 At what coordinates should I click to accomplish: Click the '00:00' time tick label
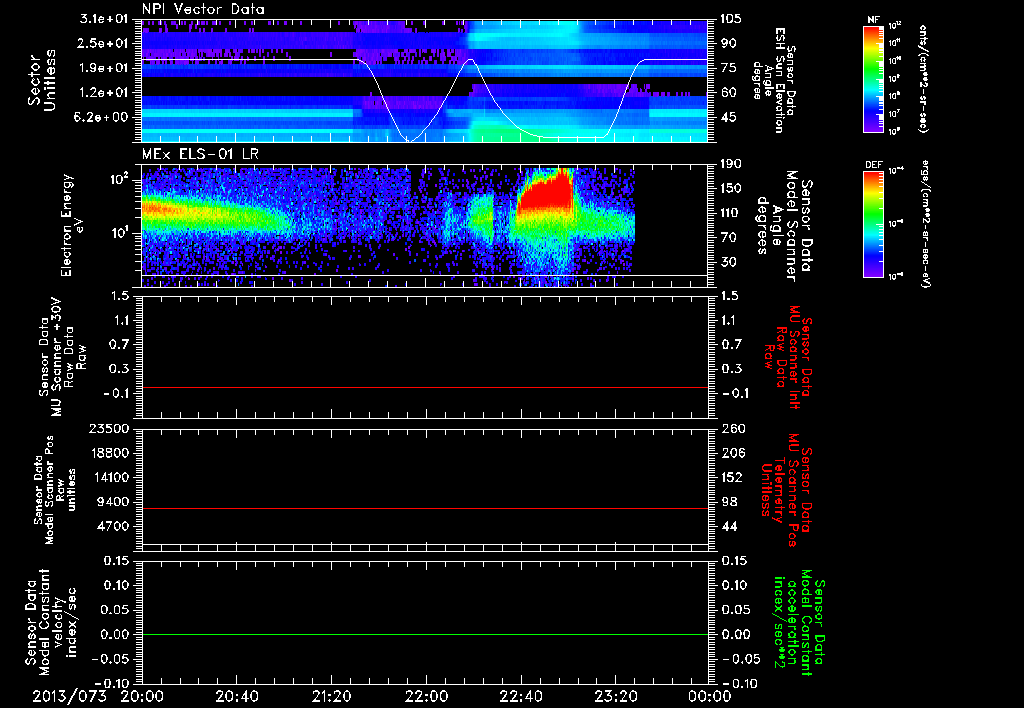click(709, 696)
